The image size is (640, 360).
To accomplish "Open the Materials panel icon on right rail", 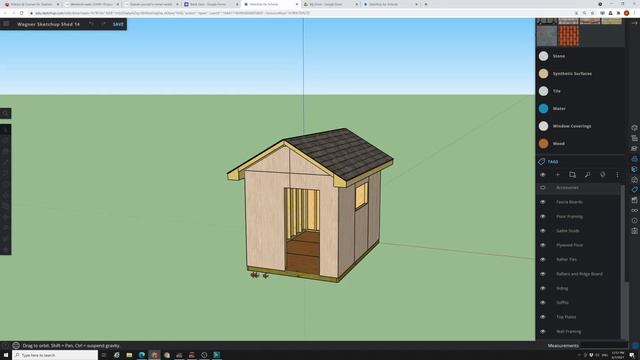I will pyautogui.click(x=634, y=169).
